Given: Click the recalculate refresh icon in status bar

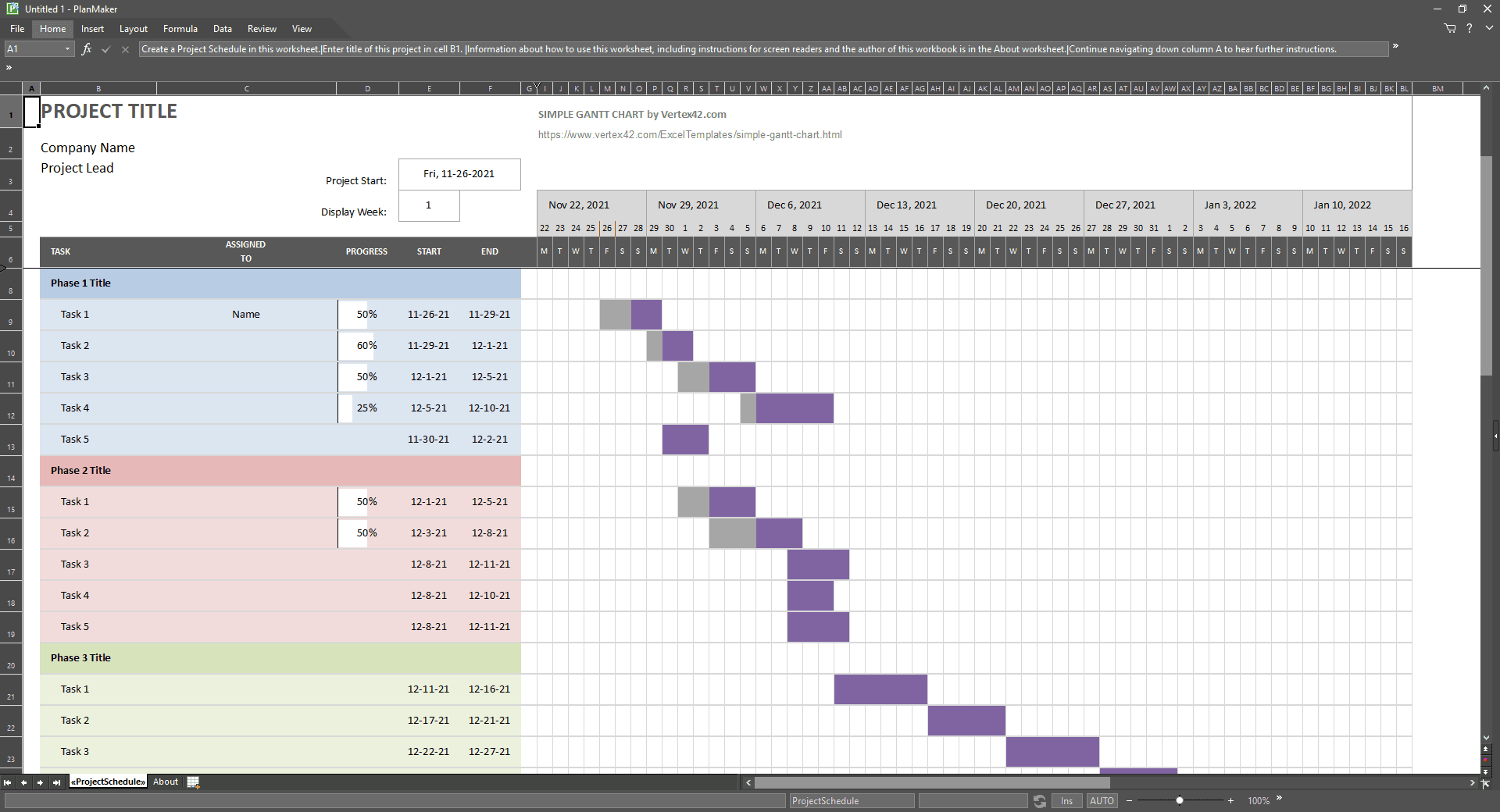Looking at the screenshot, I should (1040, 801).
